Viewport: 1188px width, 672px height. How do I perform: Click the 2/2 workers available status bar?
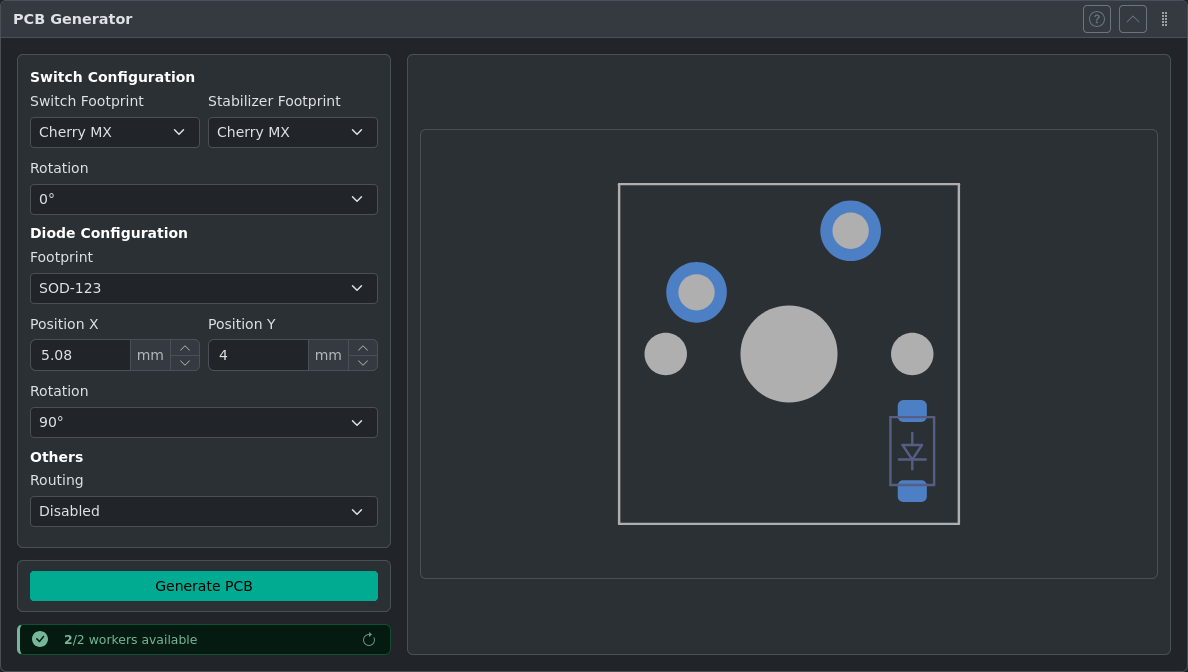click(x=203, y=639)
